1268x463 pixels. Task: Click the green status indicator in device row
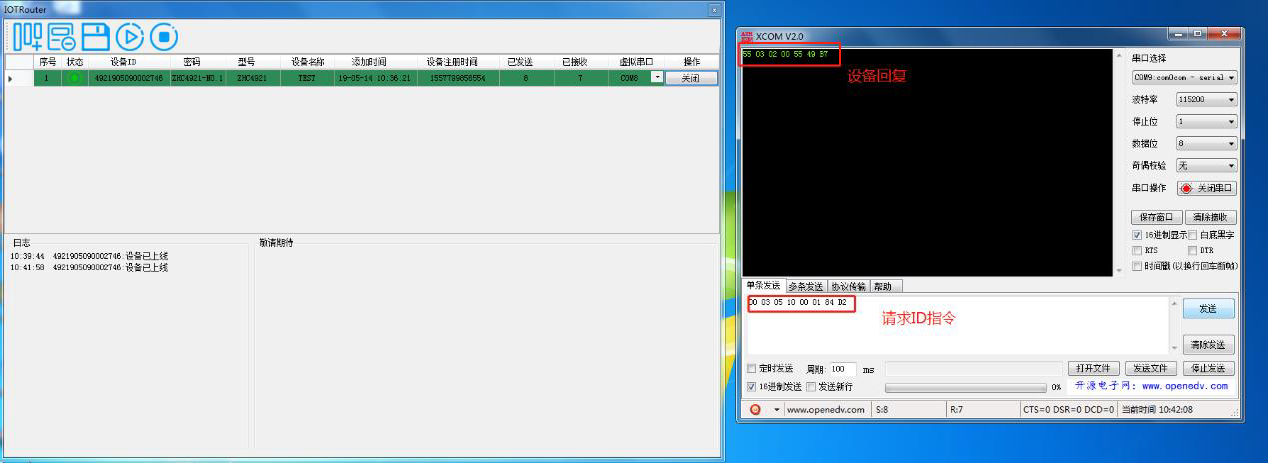tap(74, 78)
